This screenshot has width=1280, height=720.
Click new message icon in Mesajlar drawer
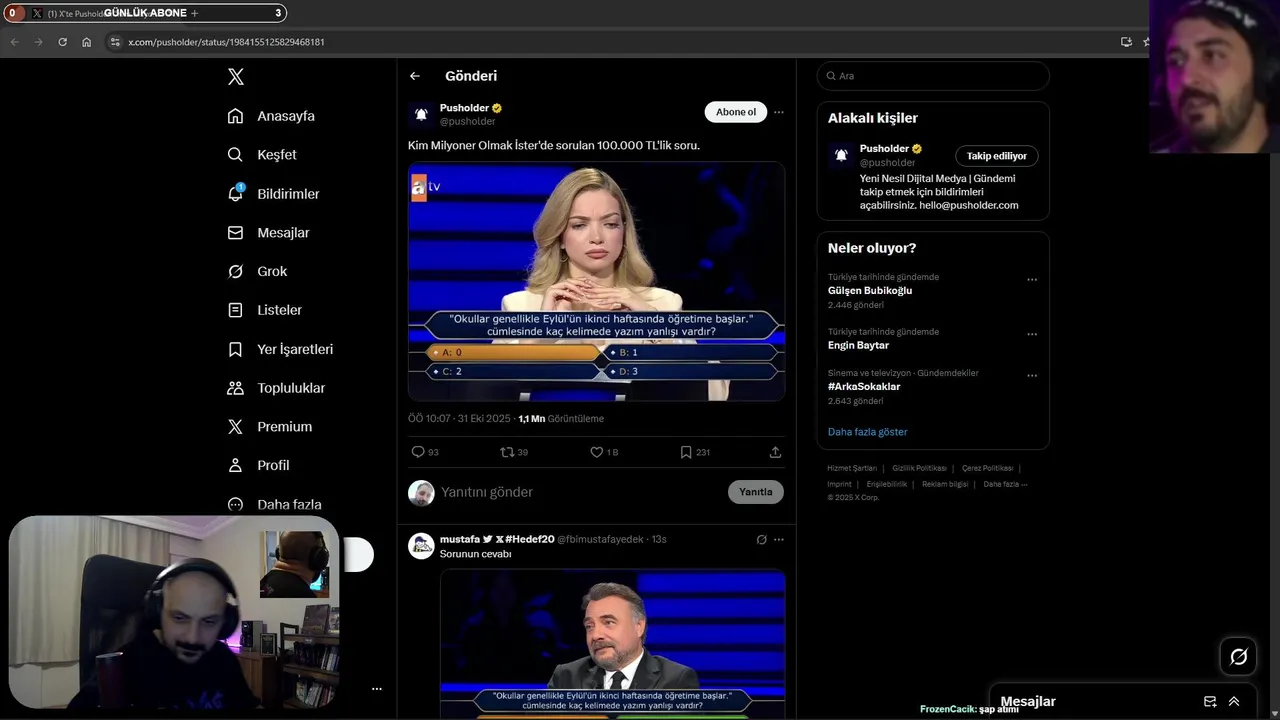[1210, 702]
